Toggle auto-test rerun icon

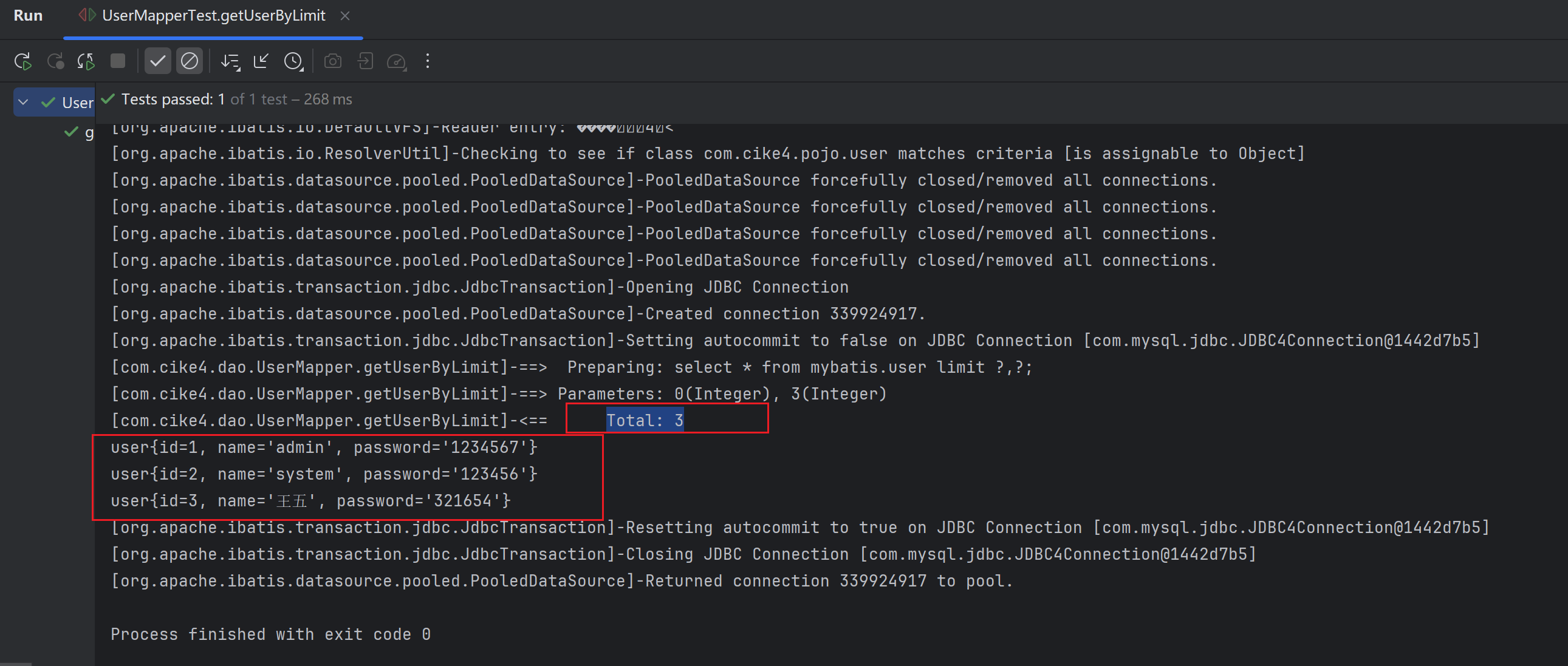coord(86,61)
